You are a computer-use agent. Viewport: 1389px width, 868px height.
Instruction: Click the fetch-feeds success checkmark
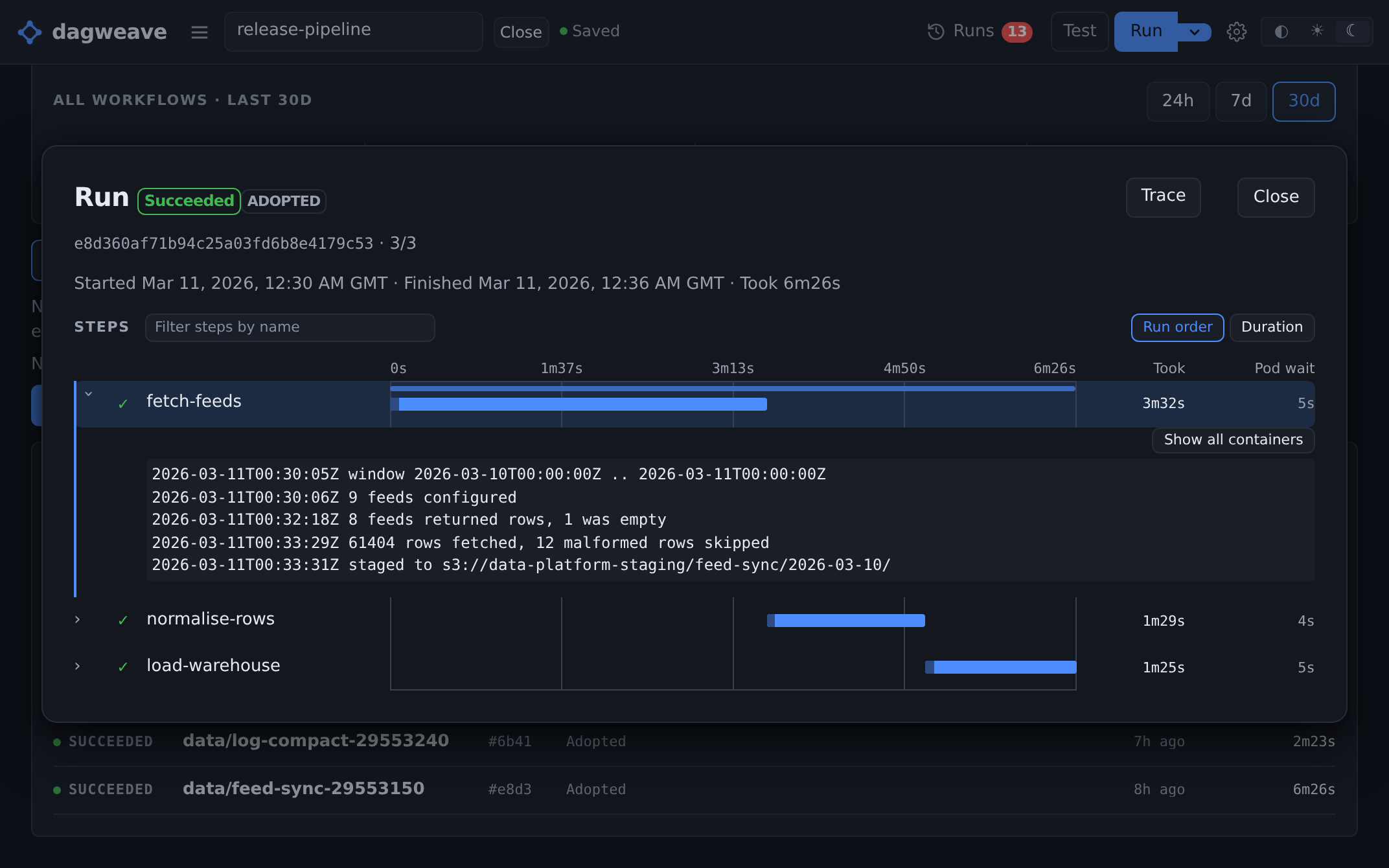pyautogui.click(x=123, y=404)
